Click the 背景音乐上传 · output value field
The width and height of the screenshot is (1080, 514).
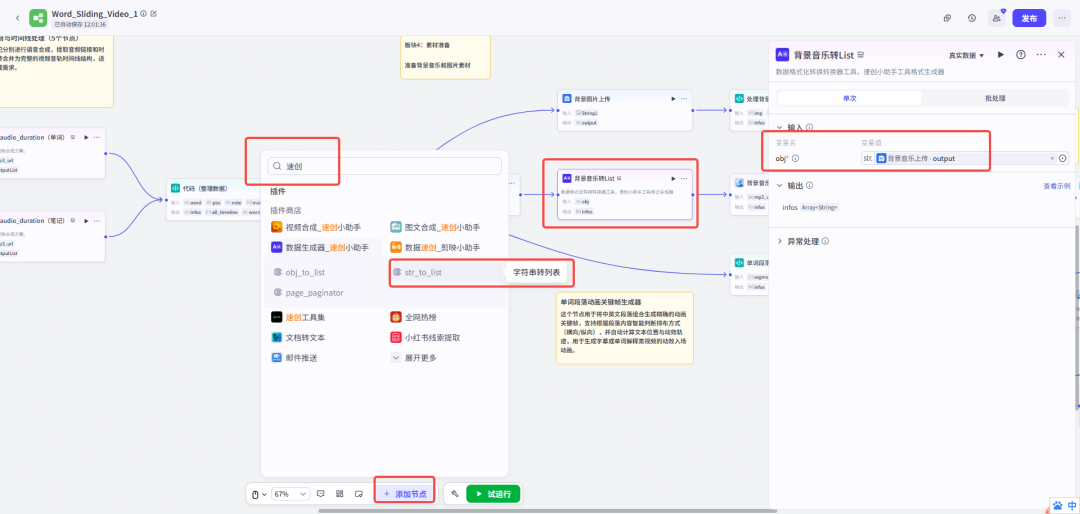point(960,158)
